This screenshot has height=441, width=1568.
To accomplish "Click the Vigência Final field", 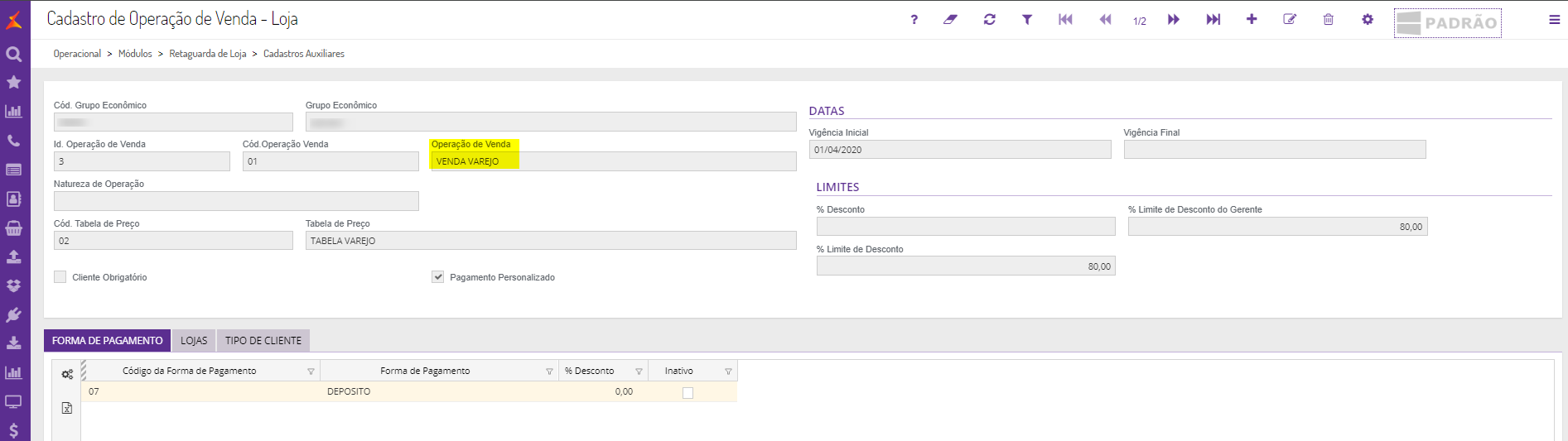I will tap(1275, 150).
